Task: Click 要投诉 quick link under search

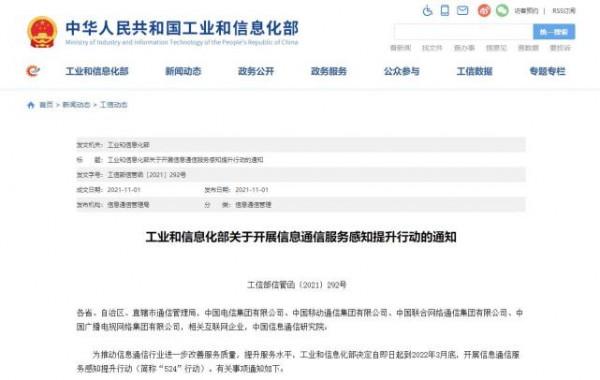Action: click(x=560, y=48)
